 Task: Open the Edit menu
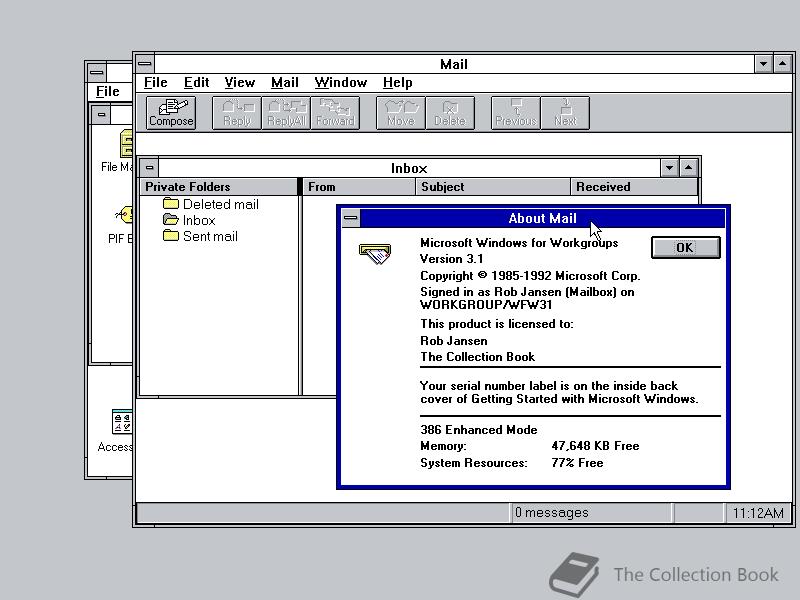(196, 83)
